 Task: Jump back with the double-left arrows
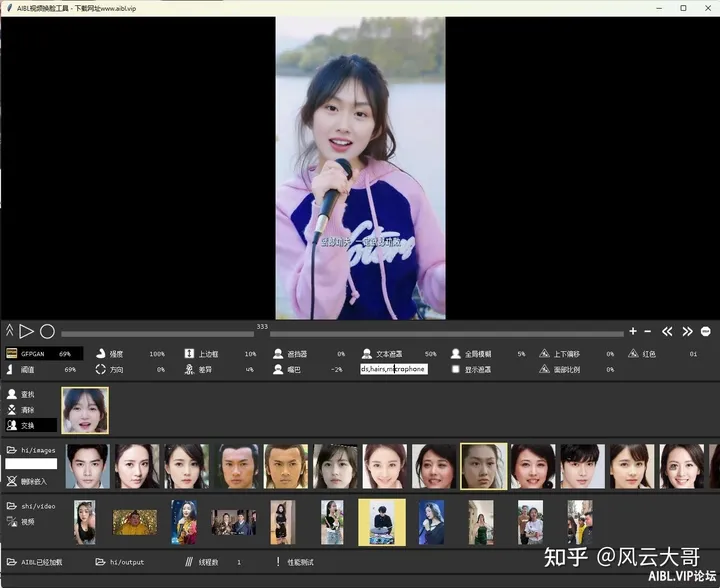coord(667,331)
